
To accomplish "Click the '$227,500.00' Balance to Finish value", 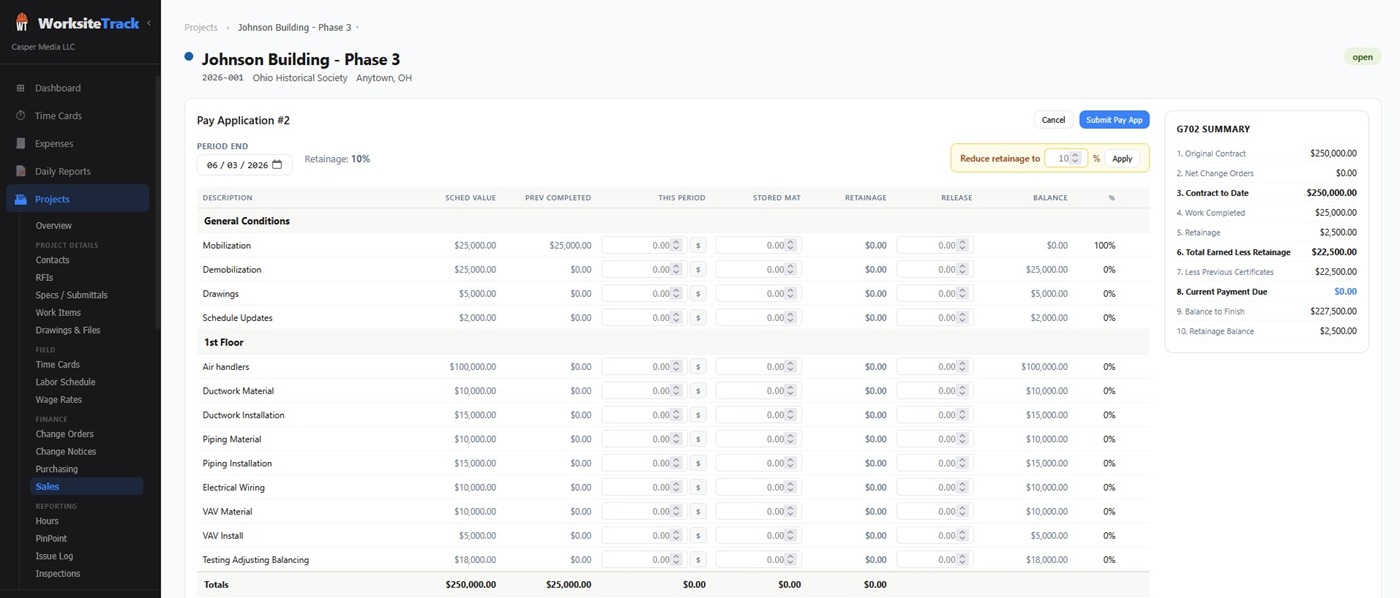I will (x=1331, y=311).
